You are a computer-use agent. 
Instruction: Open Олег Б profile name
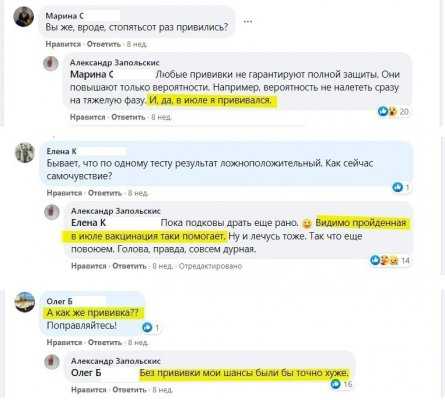(60, 301)
